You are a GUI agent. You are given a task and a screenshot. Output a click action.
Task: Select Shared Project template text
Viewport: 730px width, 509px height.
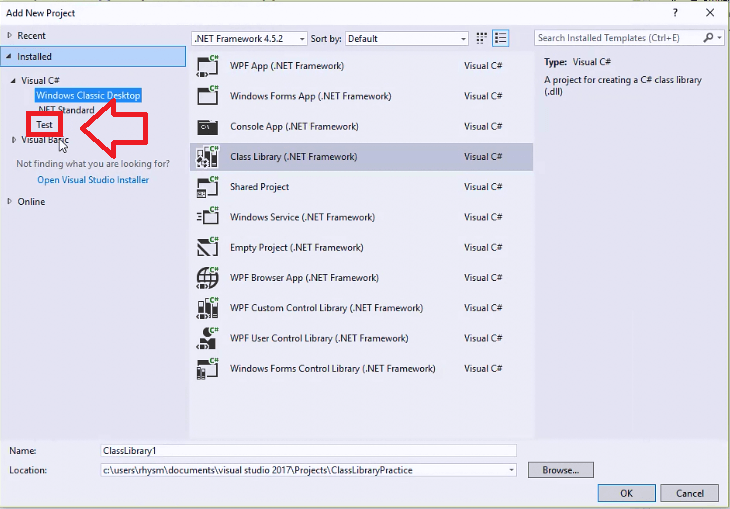[x=259, y=187]
